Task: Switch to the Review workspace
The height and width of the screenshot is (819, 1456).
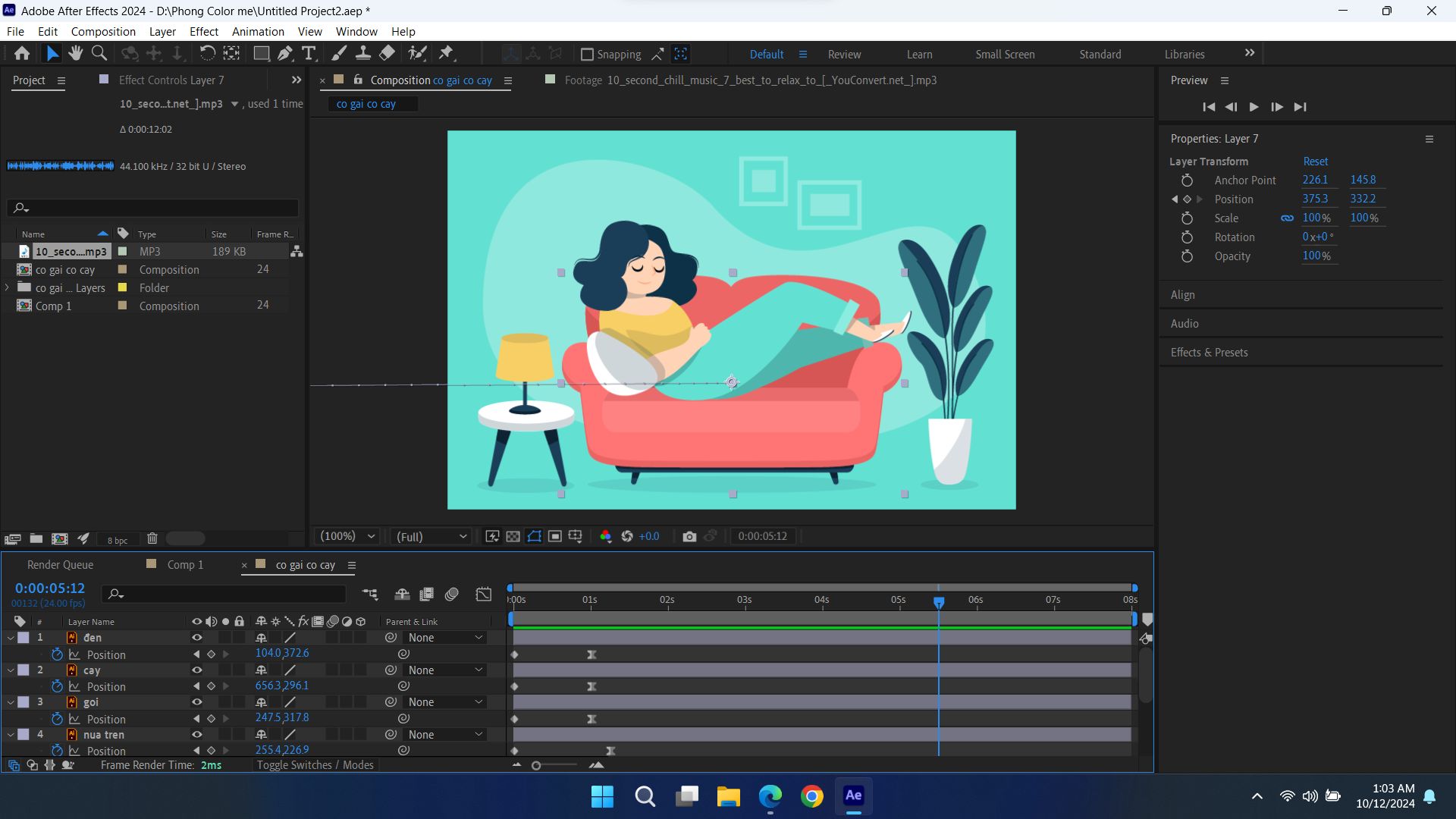Action: pyautogui.click(x=844, y=55)
